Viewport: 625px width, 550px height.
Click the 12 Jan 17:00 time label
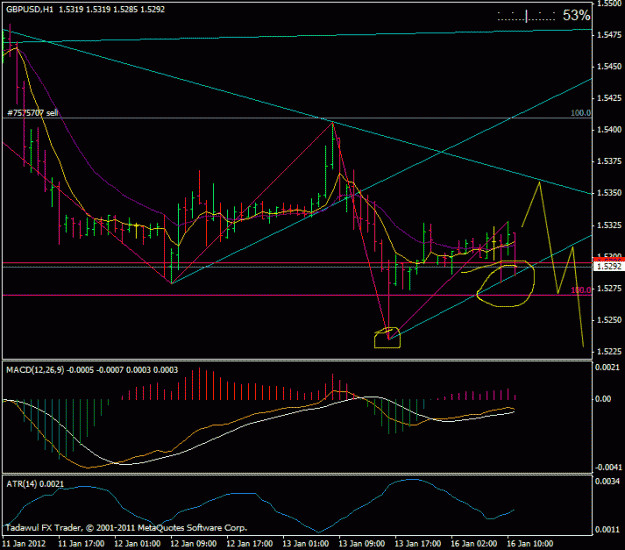(250, 544)
